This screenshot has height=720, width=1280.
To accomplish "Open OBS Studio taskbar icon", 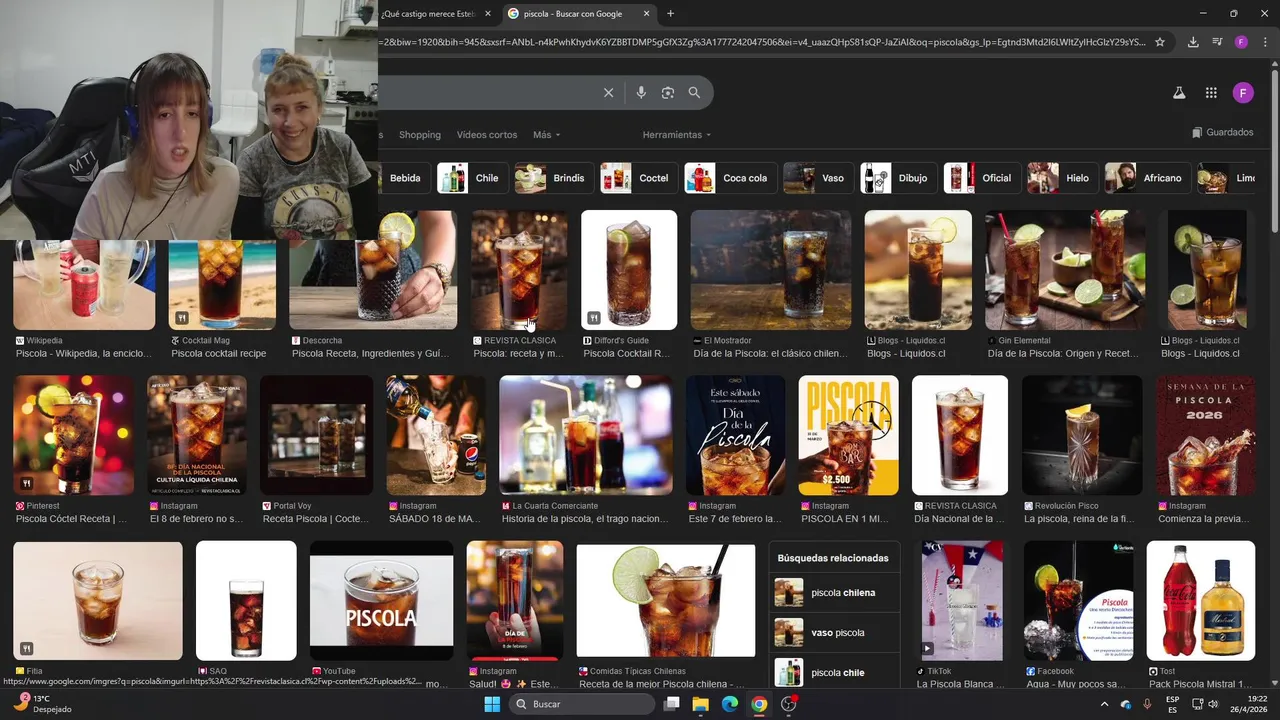I will tap(789, 704).
